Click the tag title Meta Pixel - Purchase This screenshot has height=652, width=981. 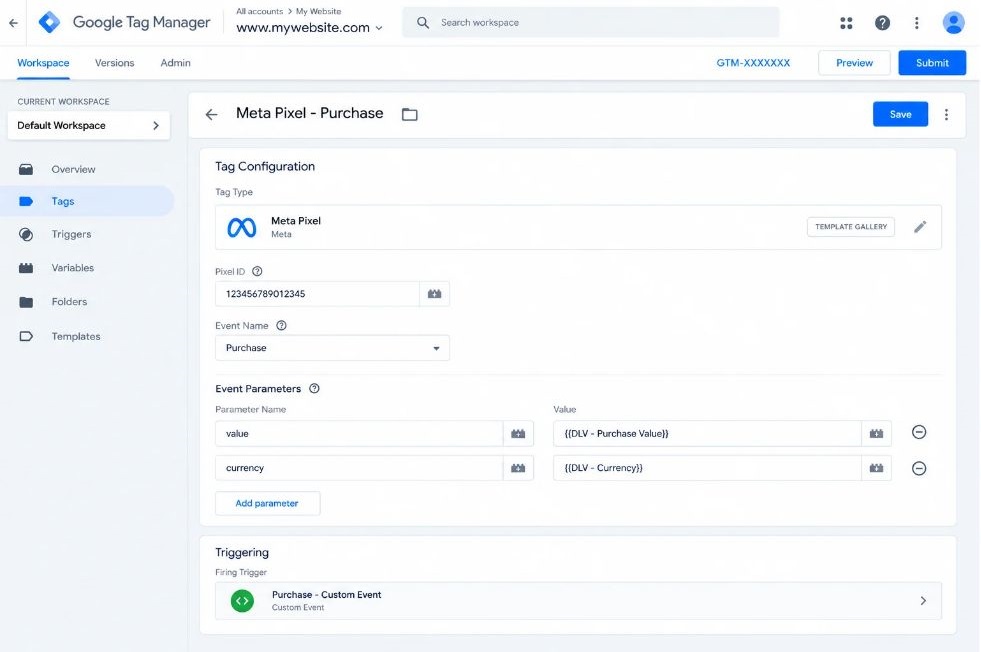point(310,113)
